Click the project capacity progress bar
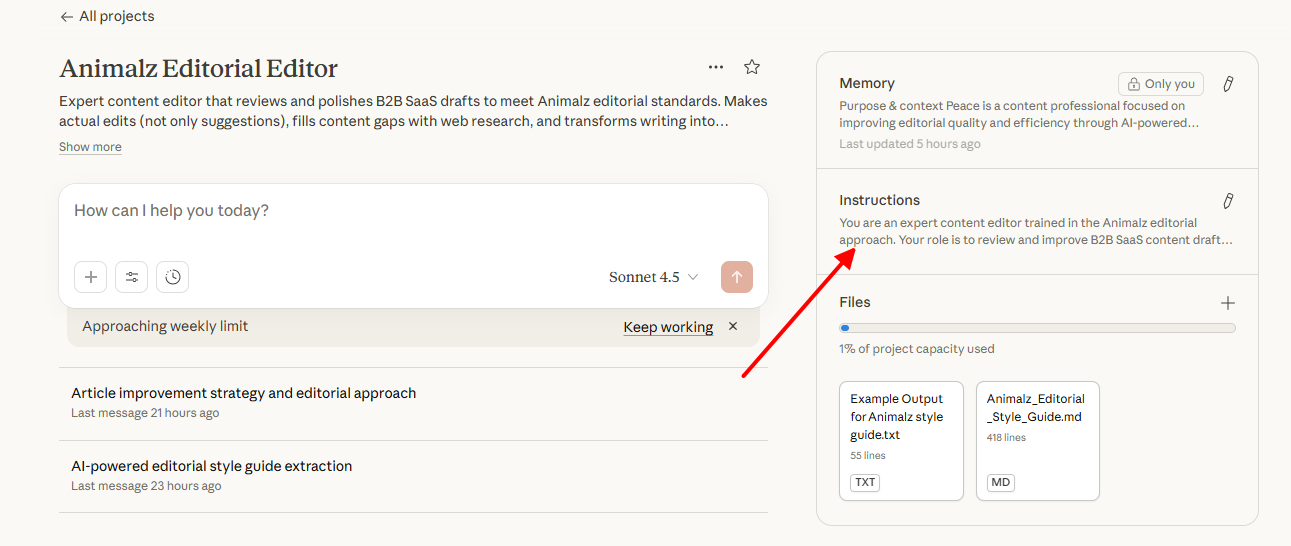This screenshot has height=546, width=1291. click(1037, 328)
